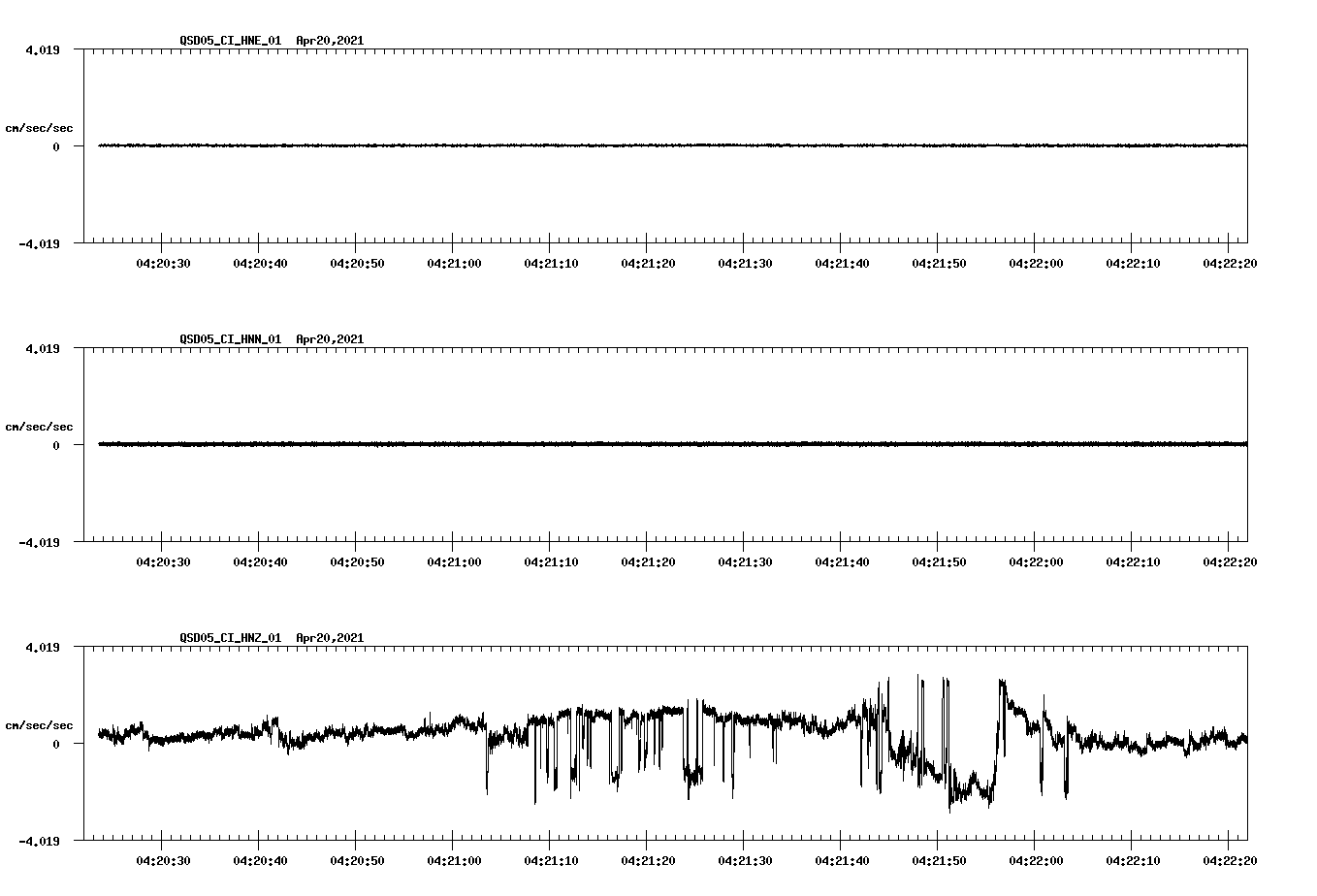Select the Apr20,2021 date on the bottom plot
Screen dimensions: 1317x896
click(x=330, y=638)
